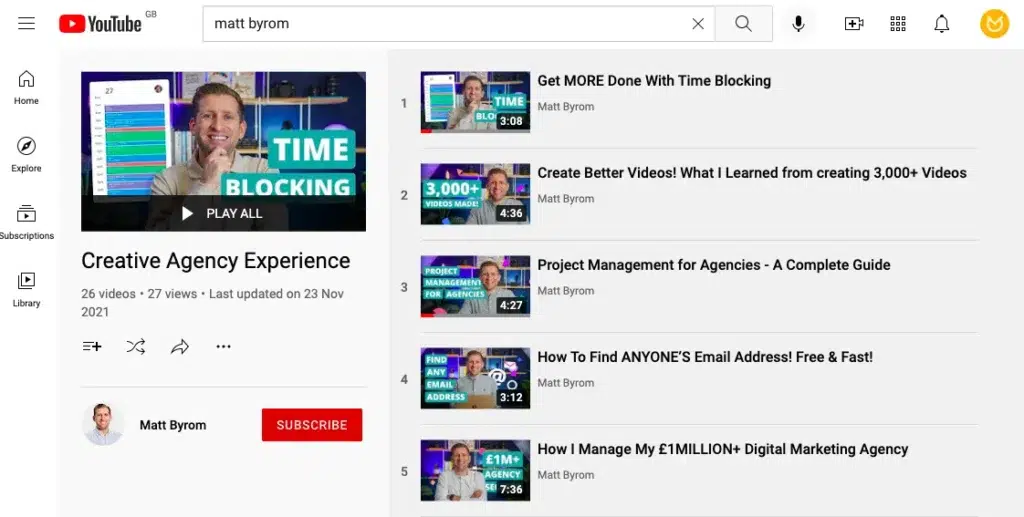The height and width of the screenshot is (517, 1024).
Task: Open Library in sidebar
Action: tap(27, 289)
